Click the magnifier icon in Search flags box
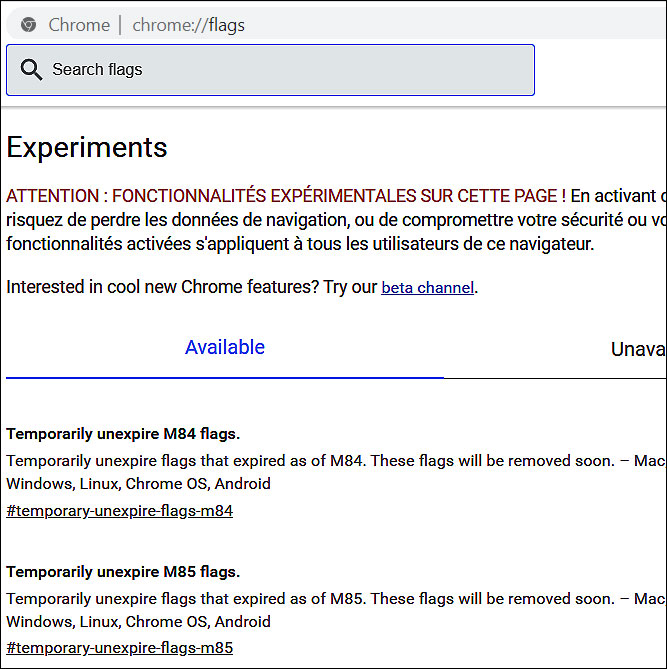The width and height of the screenshot is (667, 669). [x=31, y=70]
